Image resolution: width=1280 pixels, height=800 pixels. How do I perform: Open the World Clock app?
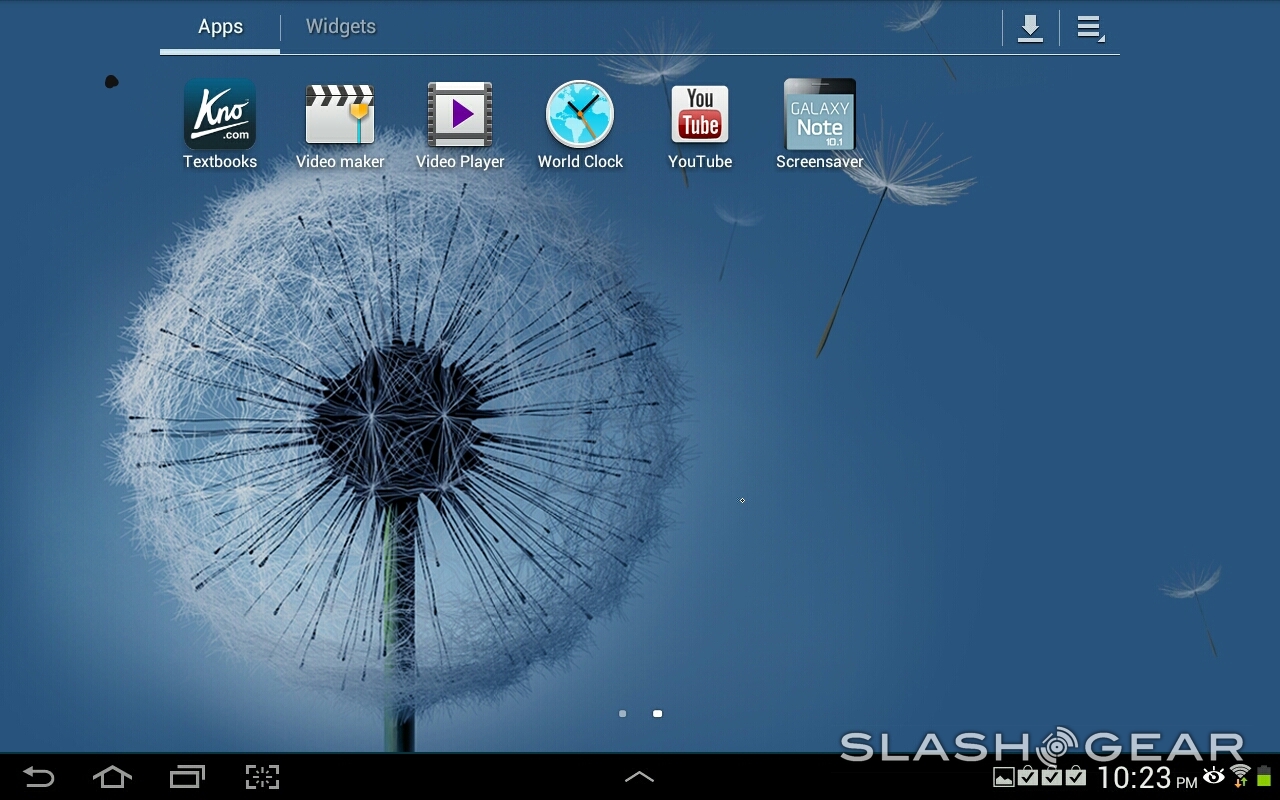pos(580,116)
